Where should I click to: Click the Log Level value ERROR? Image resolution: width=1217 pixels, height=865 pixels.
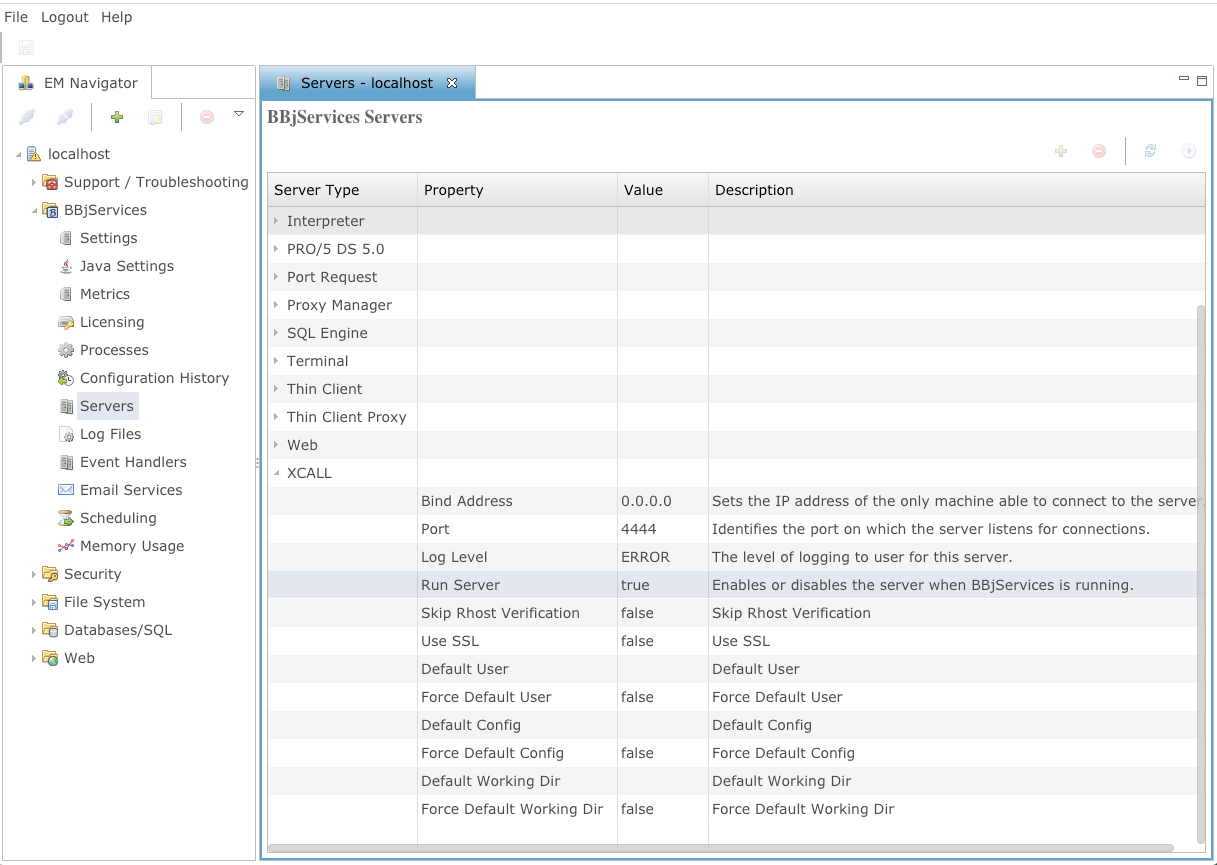pos(645,557)
